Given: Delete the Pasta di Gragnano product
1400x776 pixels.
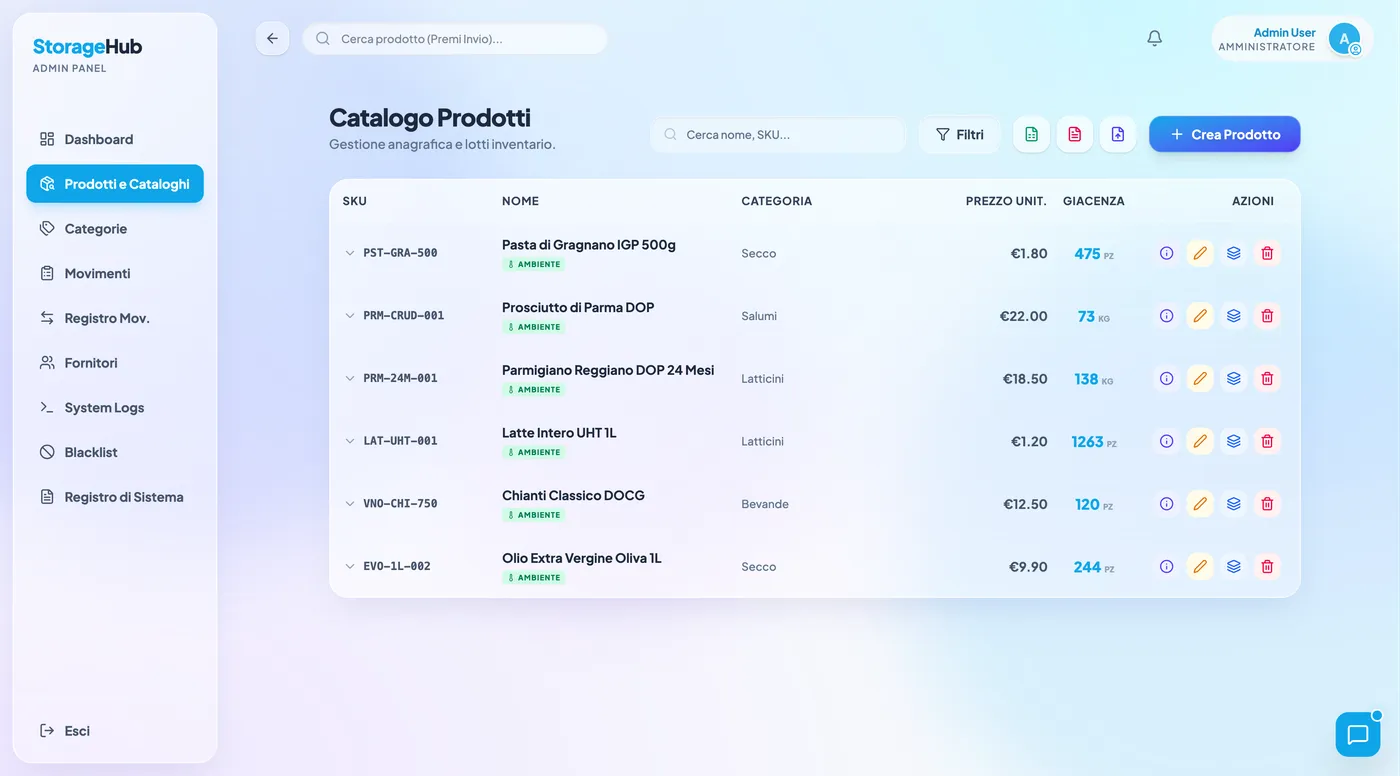Looking at the screenshot, I should 1267,253.
